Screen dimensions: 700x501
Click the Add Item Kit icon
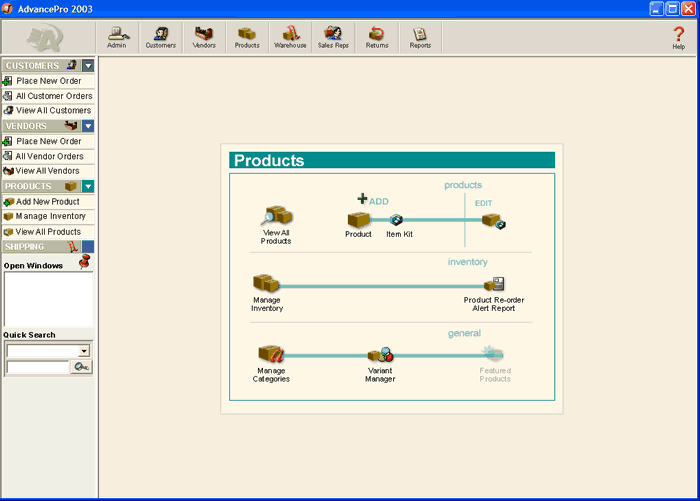[x=396, y=220]
